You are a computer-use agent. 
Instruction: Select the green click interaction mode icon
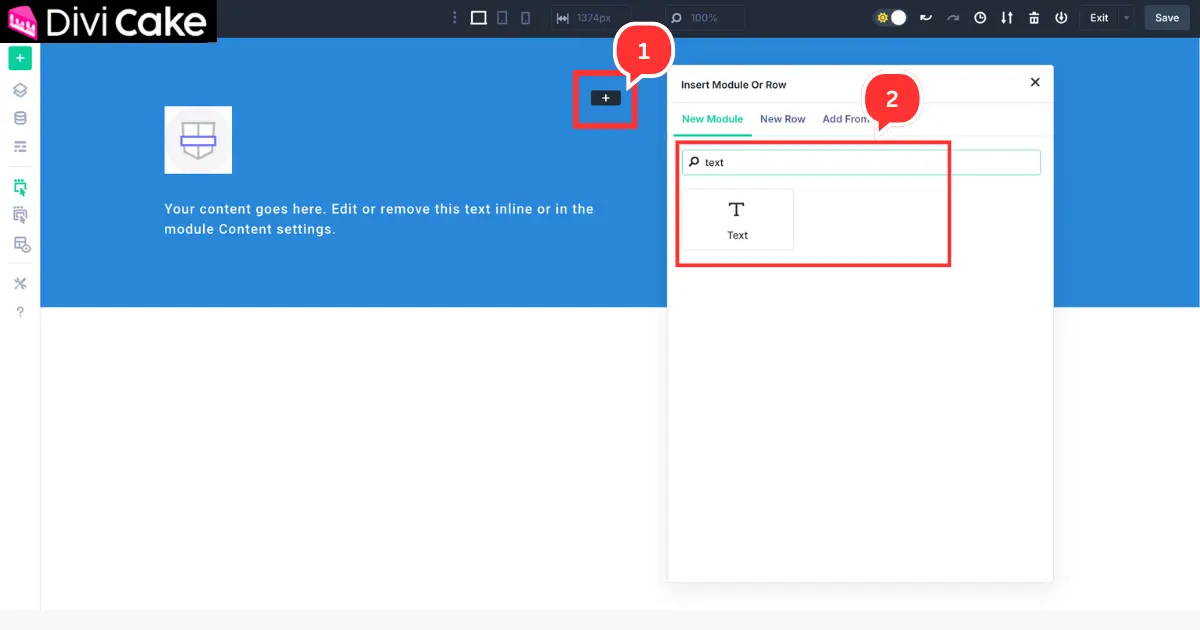20,187
